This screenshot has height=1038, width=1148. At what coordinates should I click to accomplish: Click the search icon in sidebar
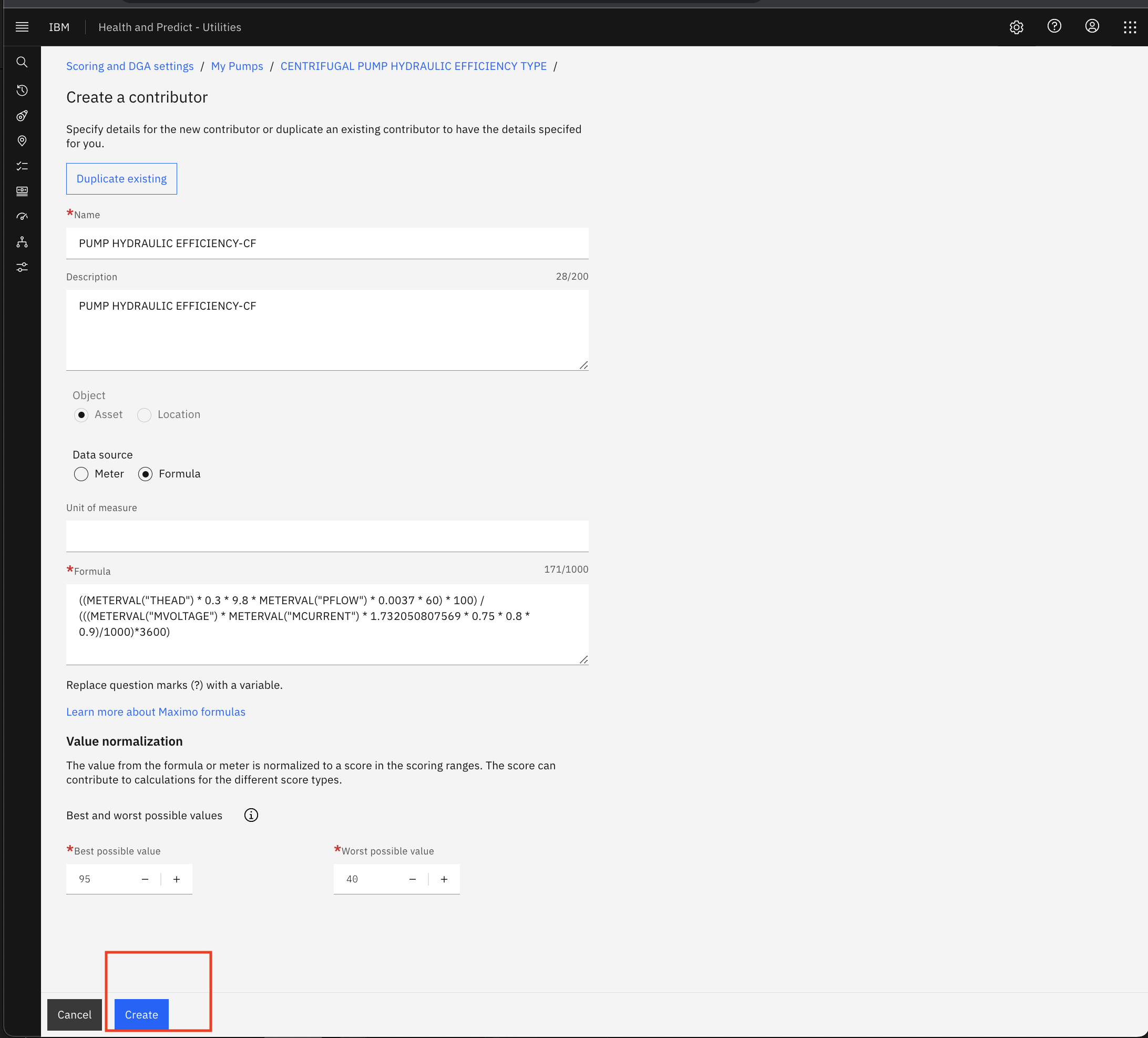(x=22, y=62)
